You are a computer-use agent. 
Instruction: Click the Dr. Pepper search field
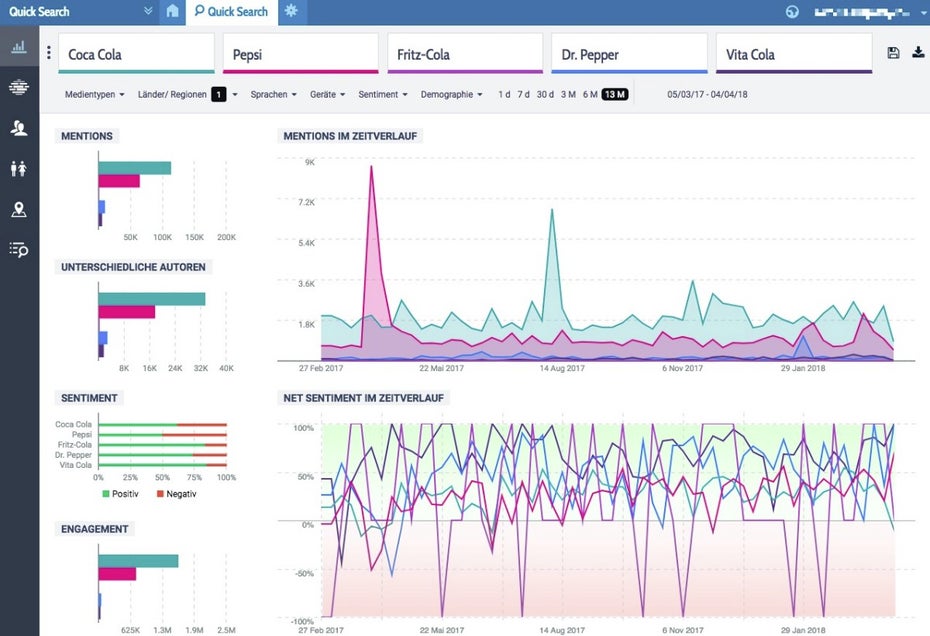point(629,53)
